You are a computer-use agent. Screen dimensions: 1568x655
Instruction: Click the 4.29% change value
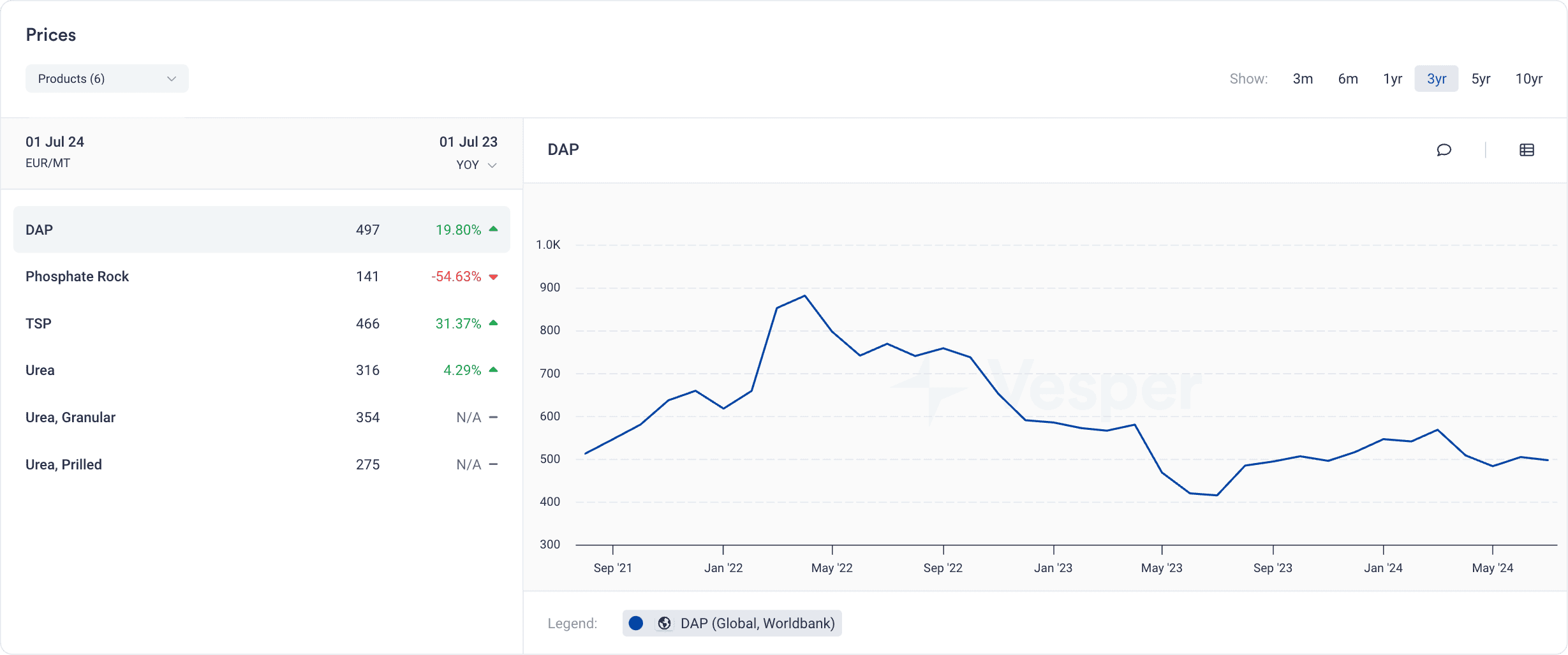pos(462,370)
